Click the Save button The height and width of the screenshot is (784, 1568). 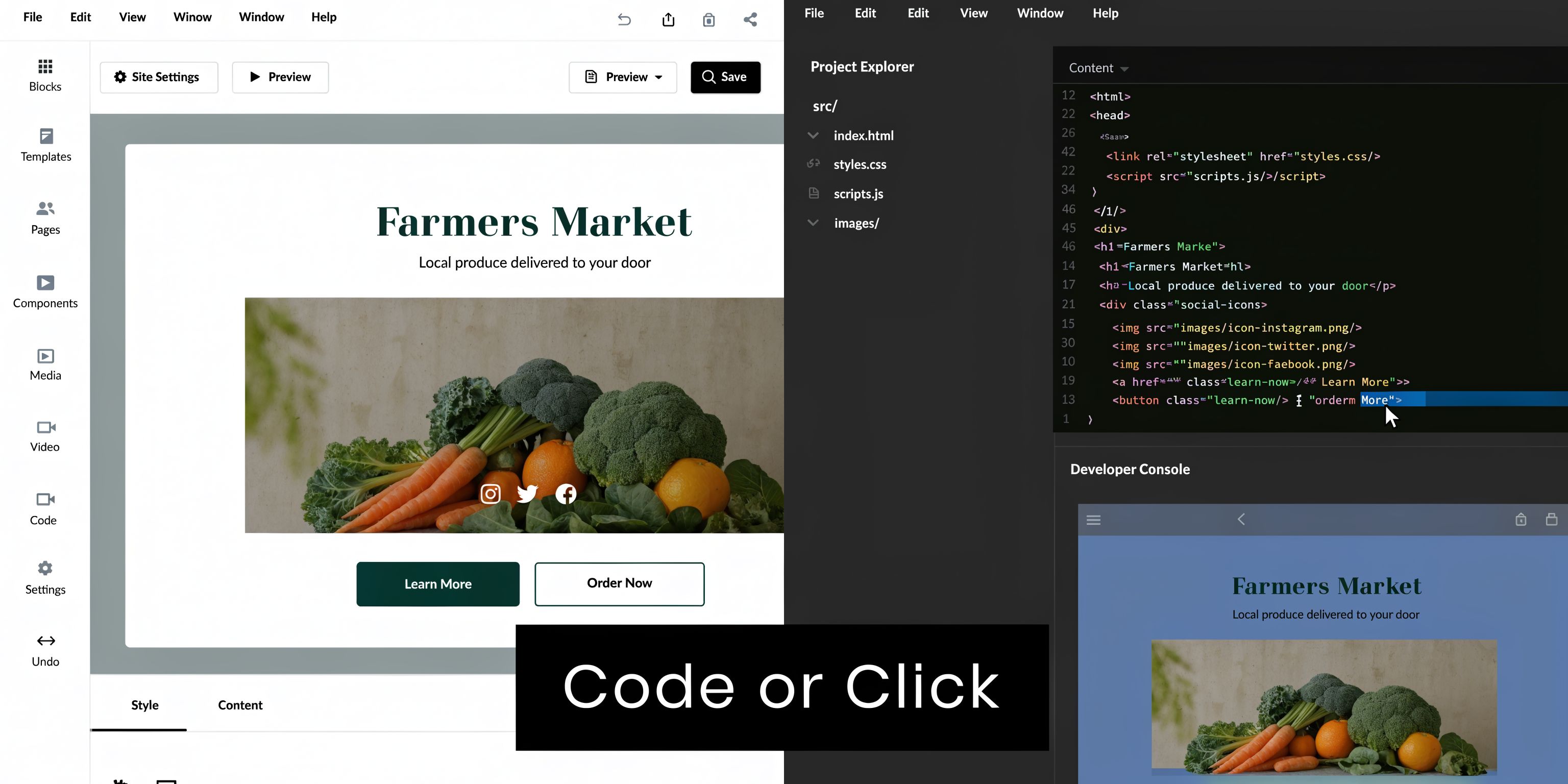725,77
